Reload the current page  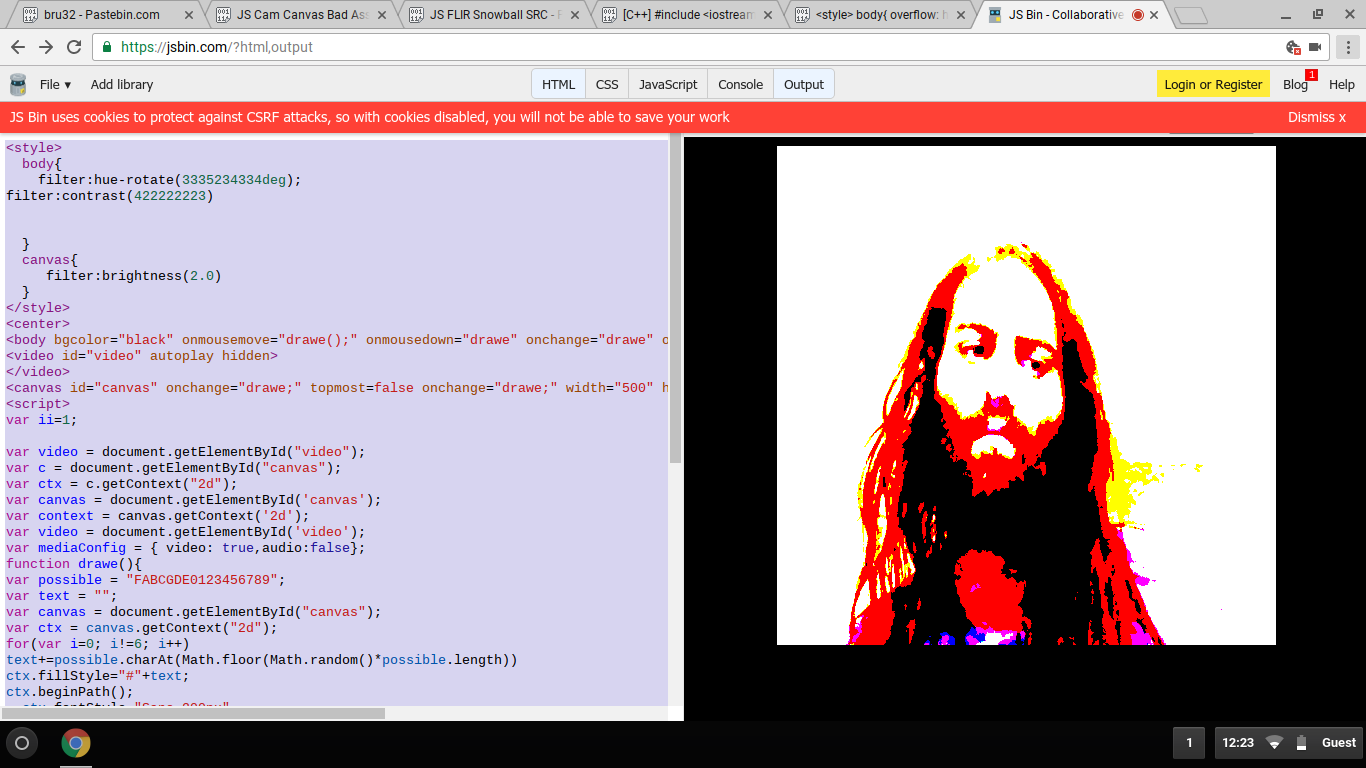click(x=74, y=47)
